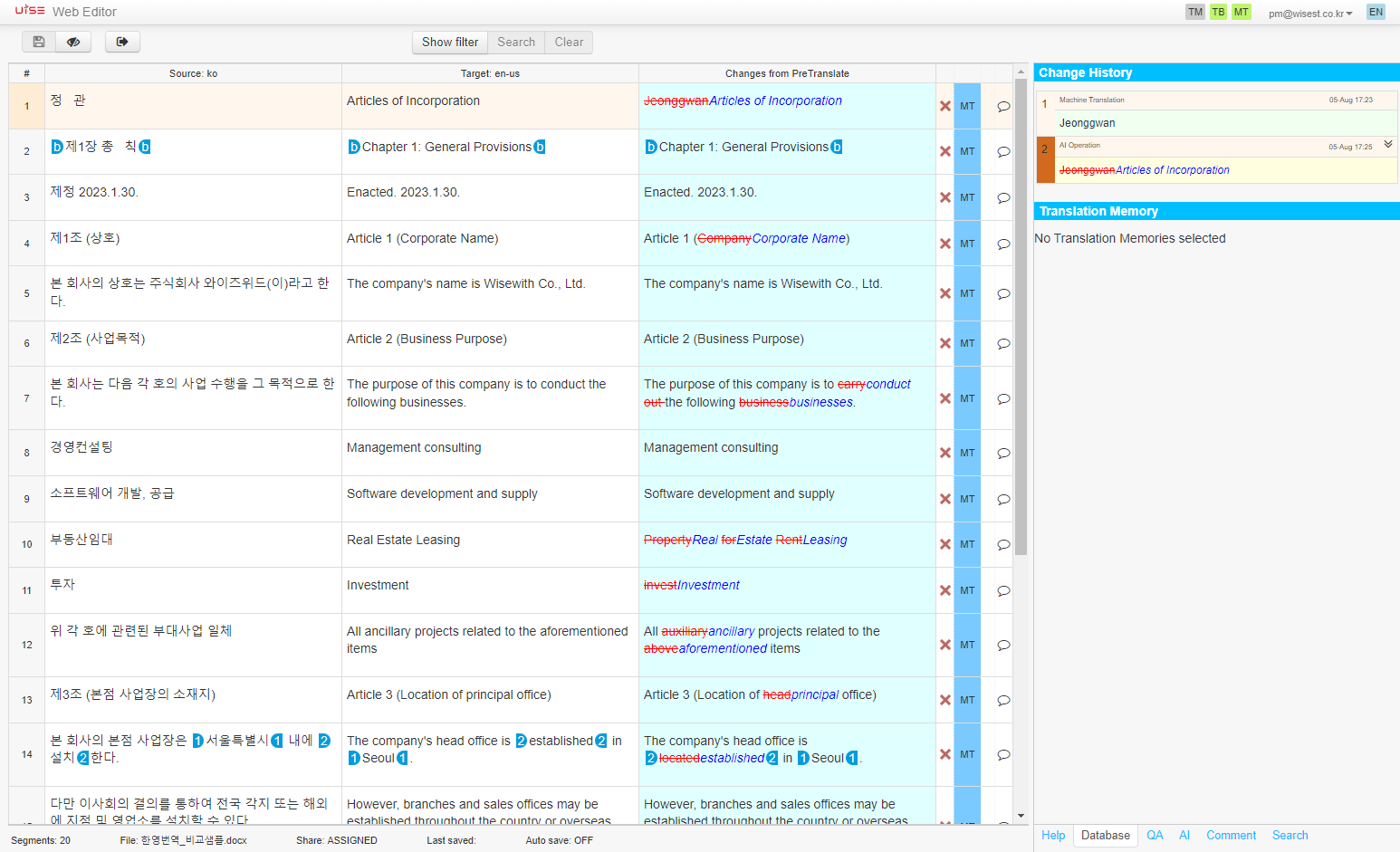Image resolution: width=1400 pixels, height=852 pixels.
Task: Switch to the Comment tab
Action: pyautogui.click(x=1231, y=836)
